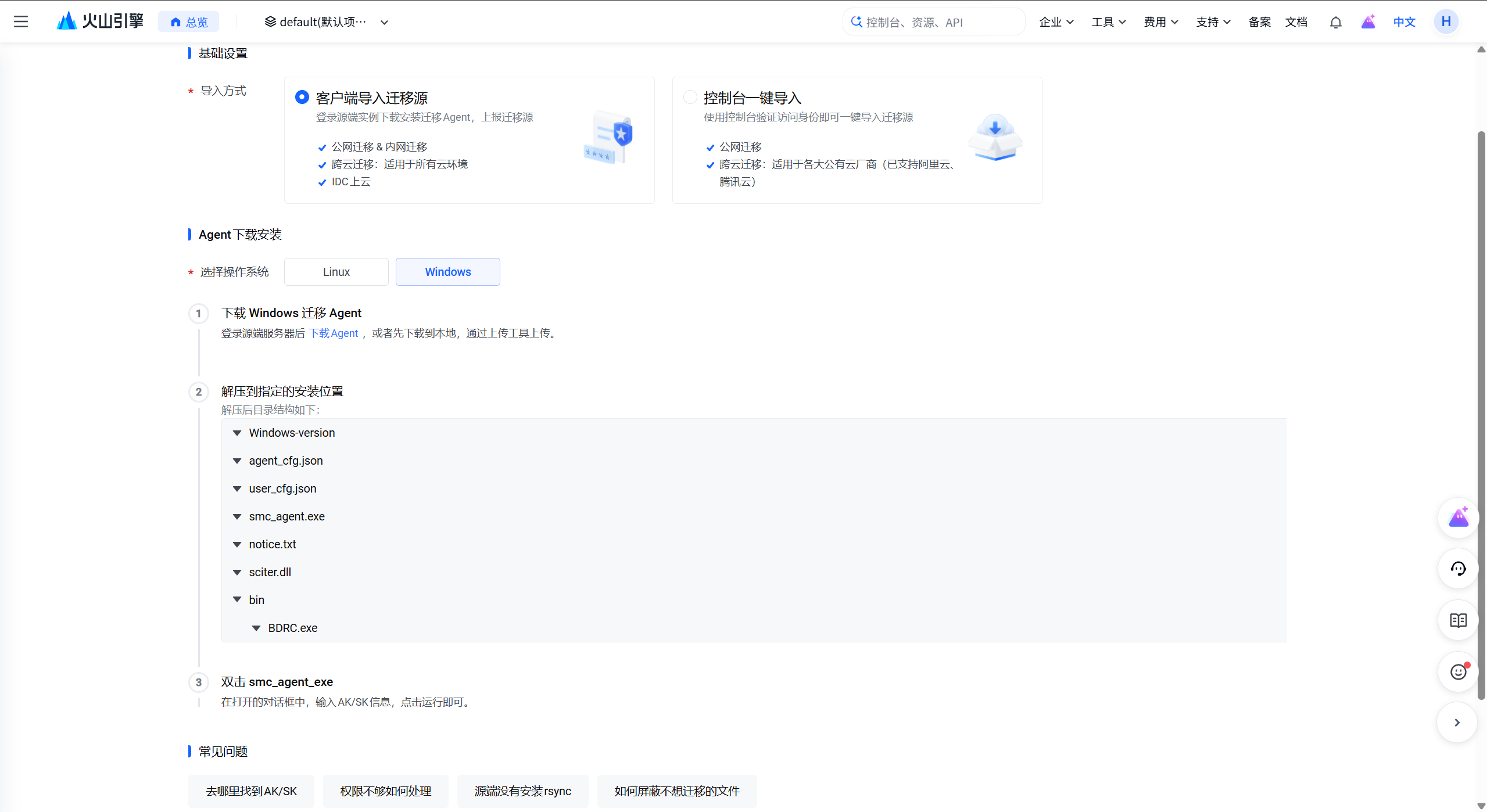Open the notification bell
This screenshot has width=1487, height=812.
pyautogui.click(x=1335, y=22)
